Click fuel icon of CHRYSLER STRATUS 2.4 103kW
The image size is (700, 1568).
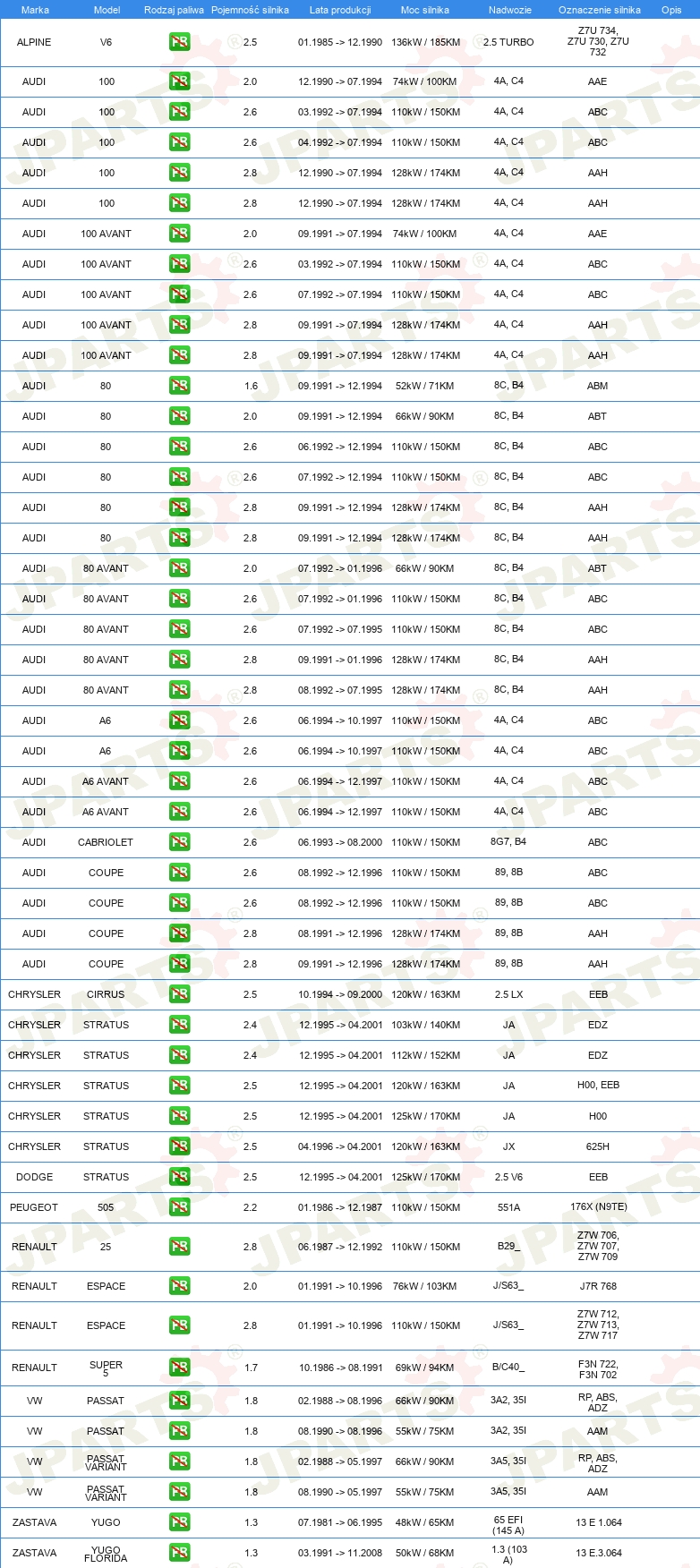(x=180, y=1025)
